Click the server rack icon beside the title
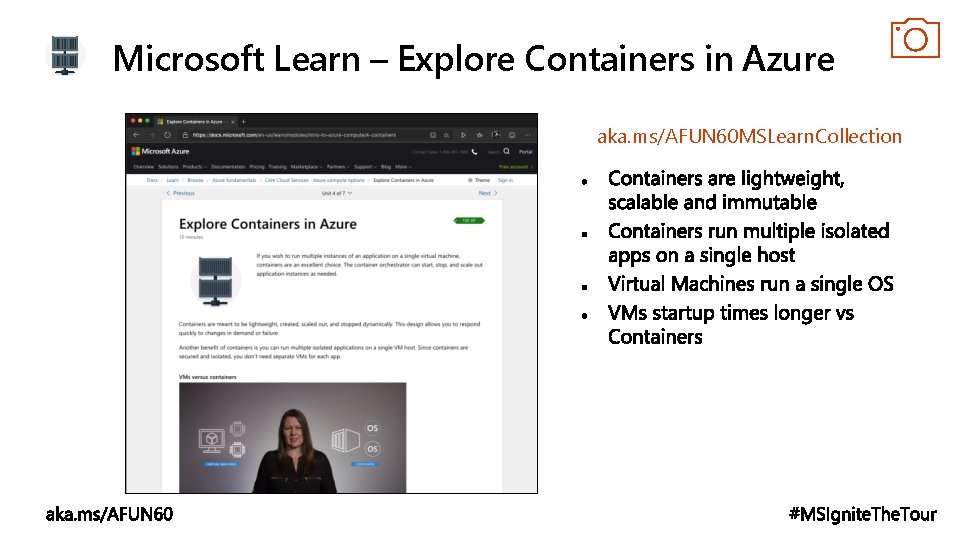The image size is (960, 540). tap(65, 55)
